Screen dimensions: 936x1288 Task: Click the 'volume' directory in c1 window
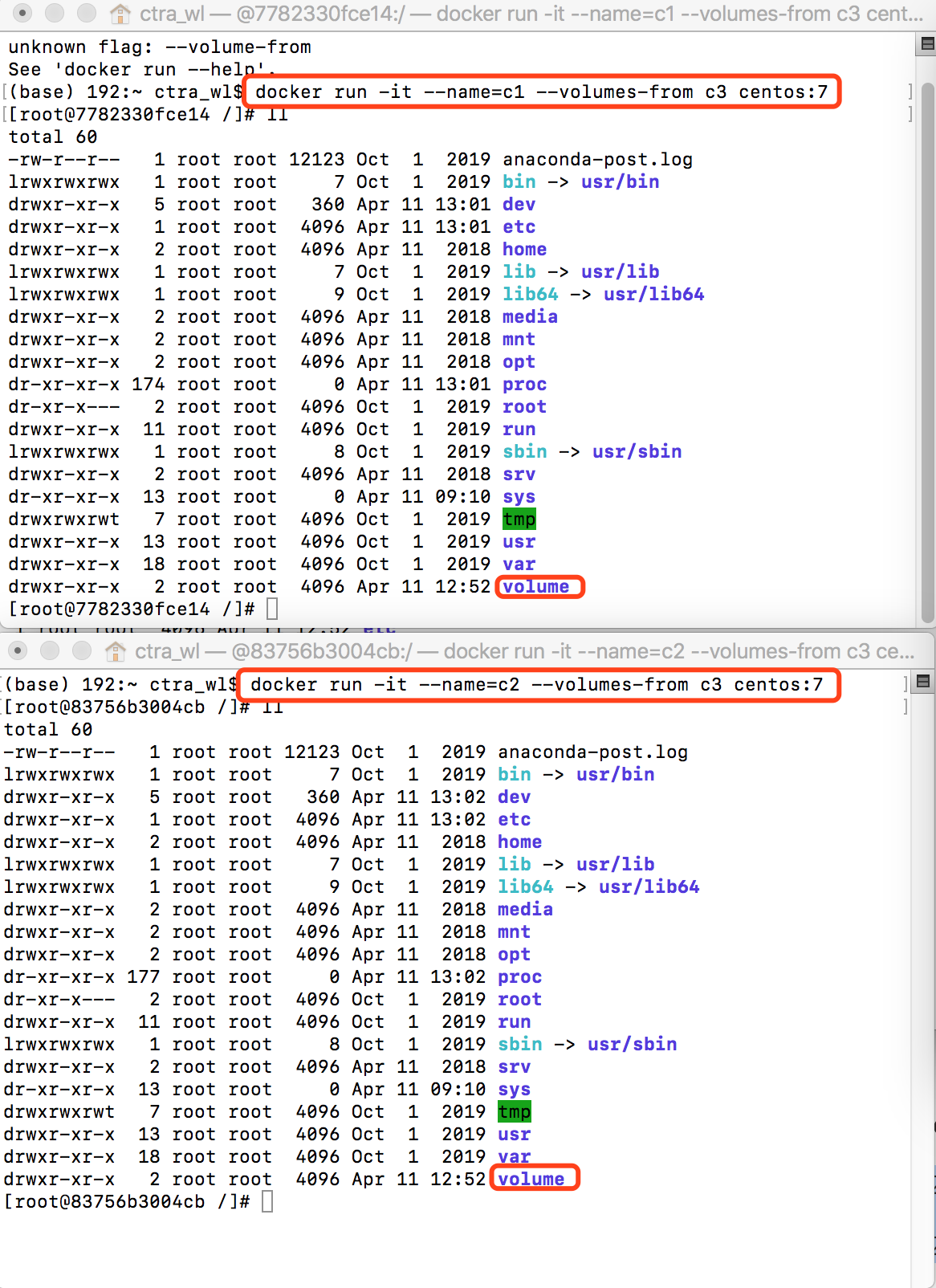[x=536, y=587]
